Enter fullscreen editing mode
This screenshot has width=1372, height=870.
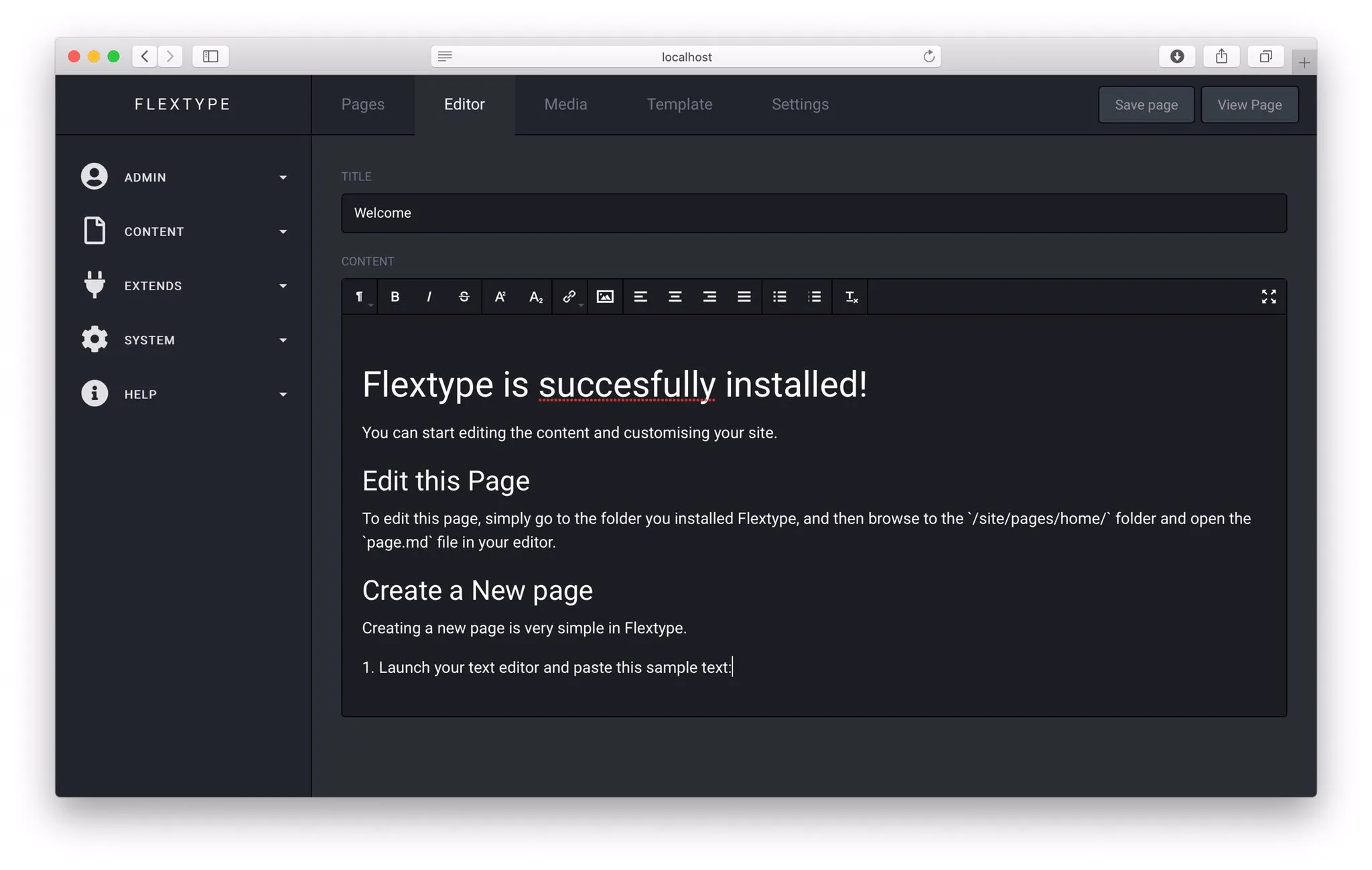[x=1269, y=296]
